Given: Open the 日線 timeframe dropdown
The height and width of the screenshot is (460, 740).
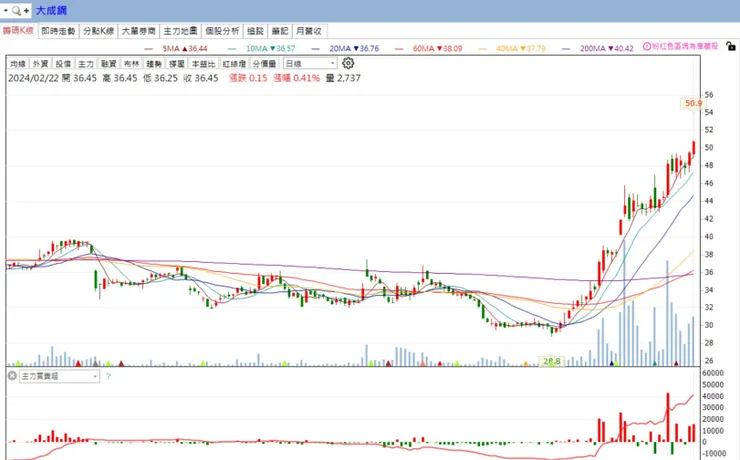Looking at the screenshot, I should 310,63.
